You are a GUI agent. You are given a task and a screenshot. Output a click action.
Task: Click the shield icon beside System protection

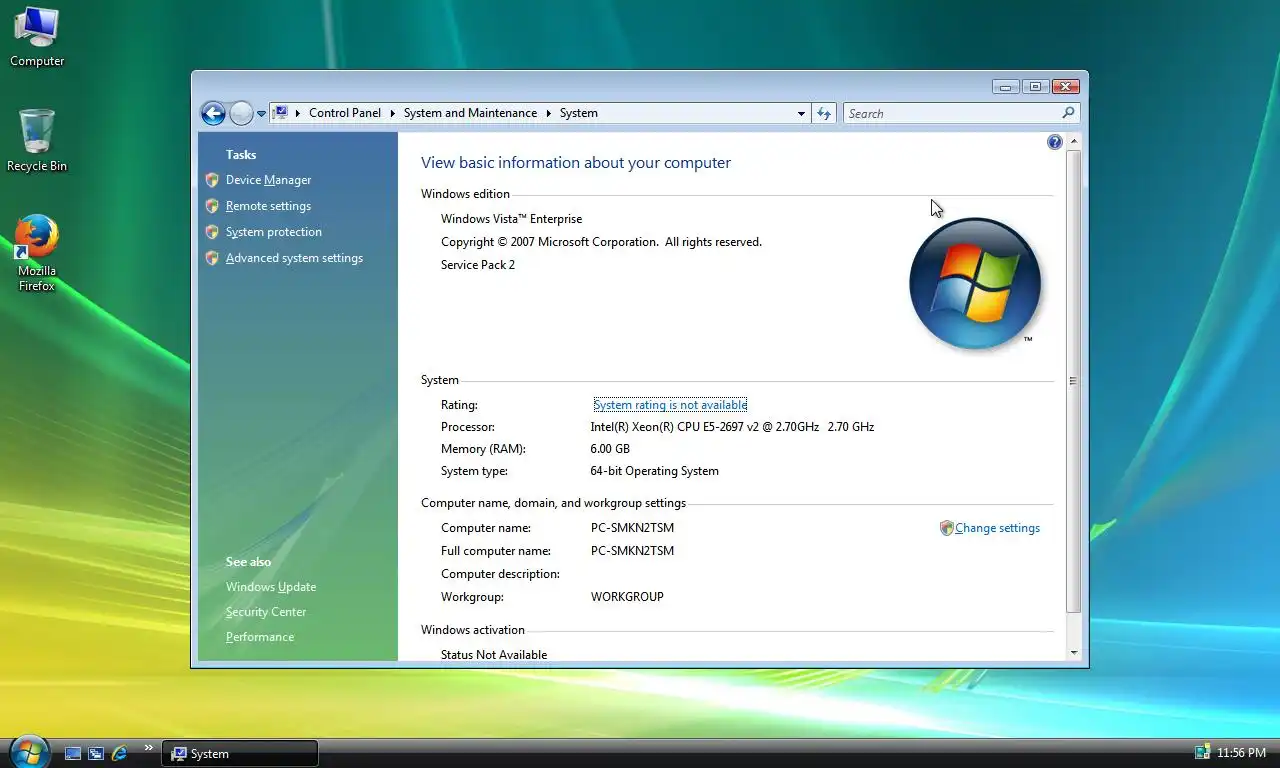[x=212, y=232]
